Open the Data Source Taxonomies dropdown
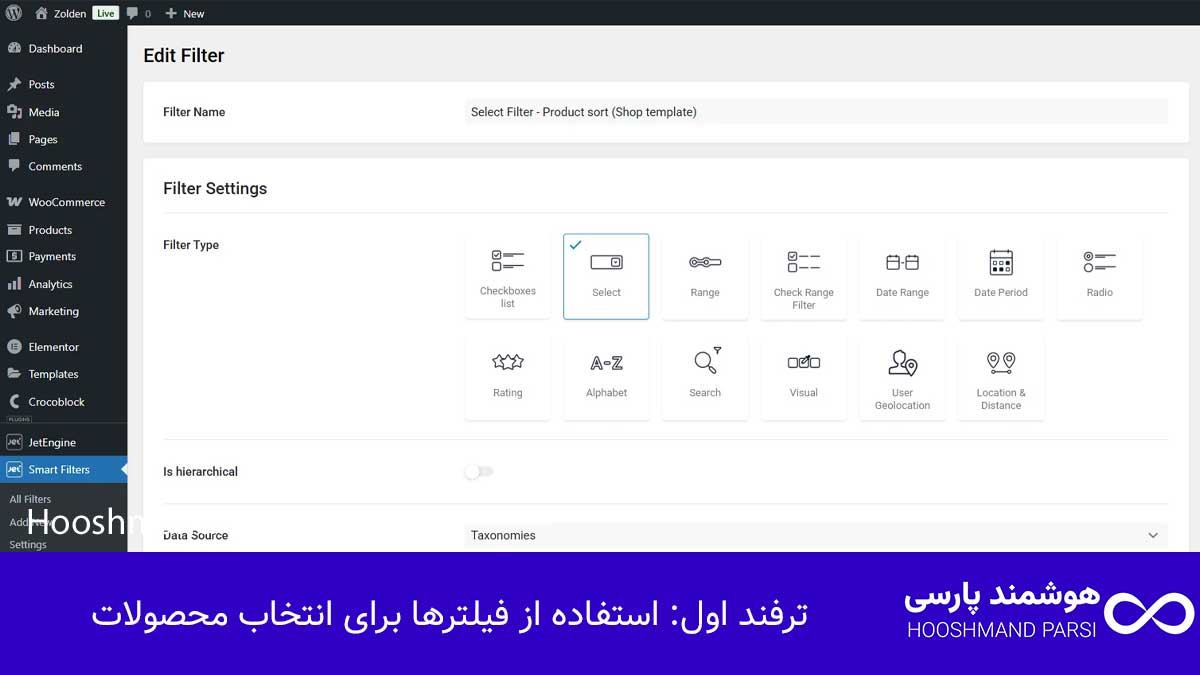The width and height of the screenshot is (1200, 675). click(815, 535)
